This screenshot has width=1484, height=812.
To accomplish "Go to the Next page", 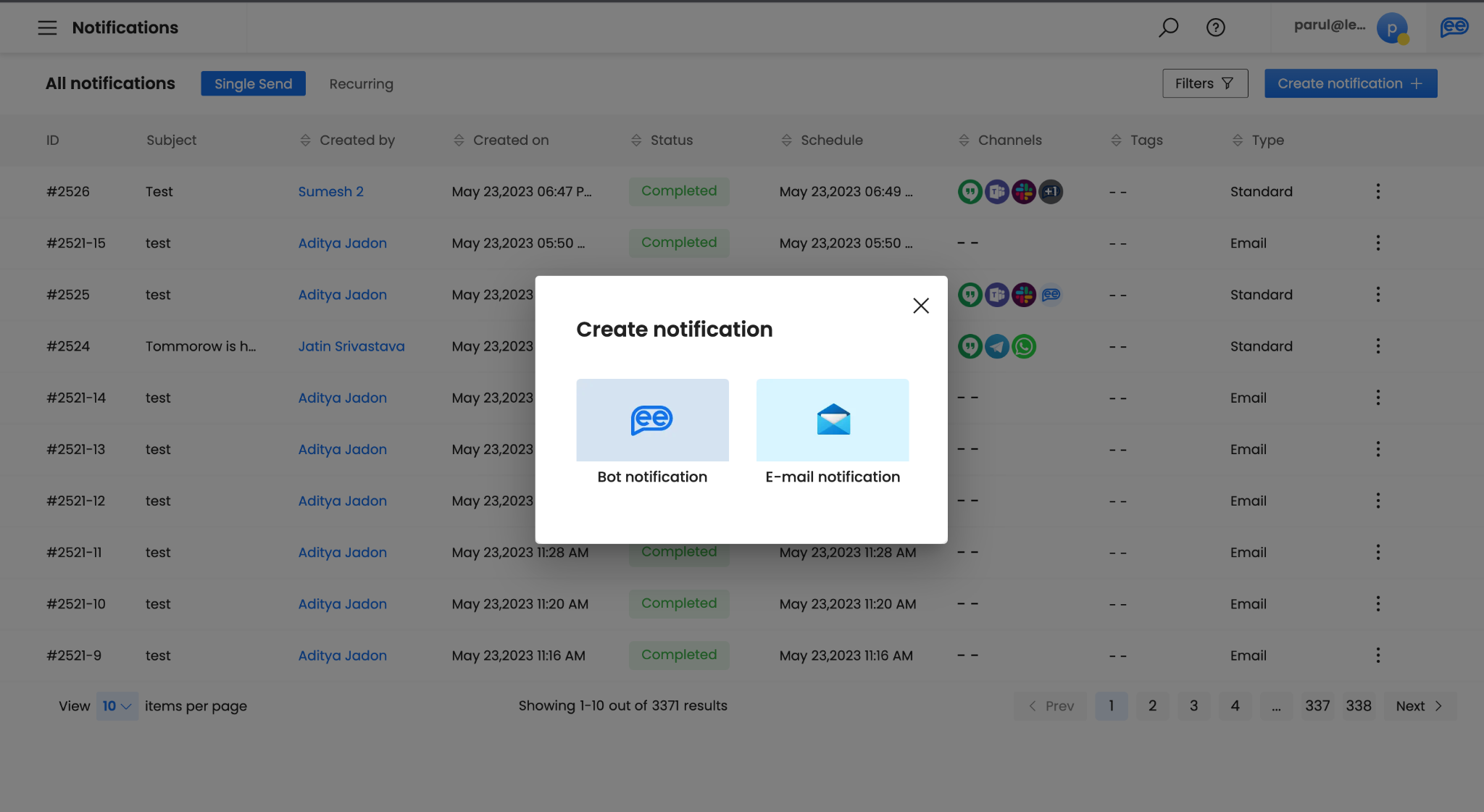I will [x=1419, y=706].
